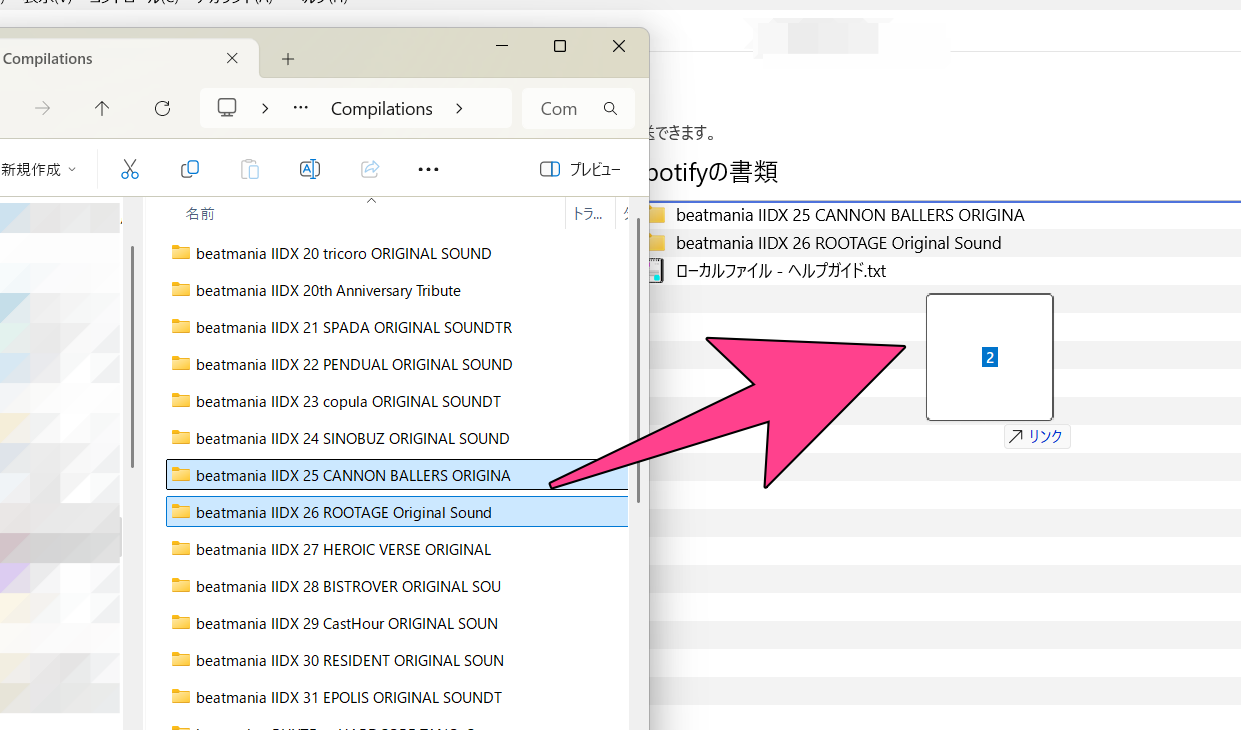Click folder icon of IIDX 29 CastHour row
Viewport: 1241px width, 730px height.
pos(181,623)
